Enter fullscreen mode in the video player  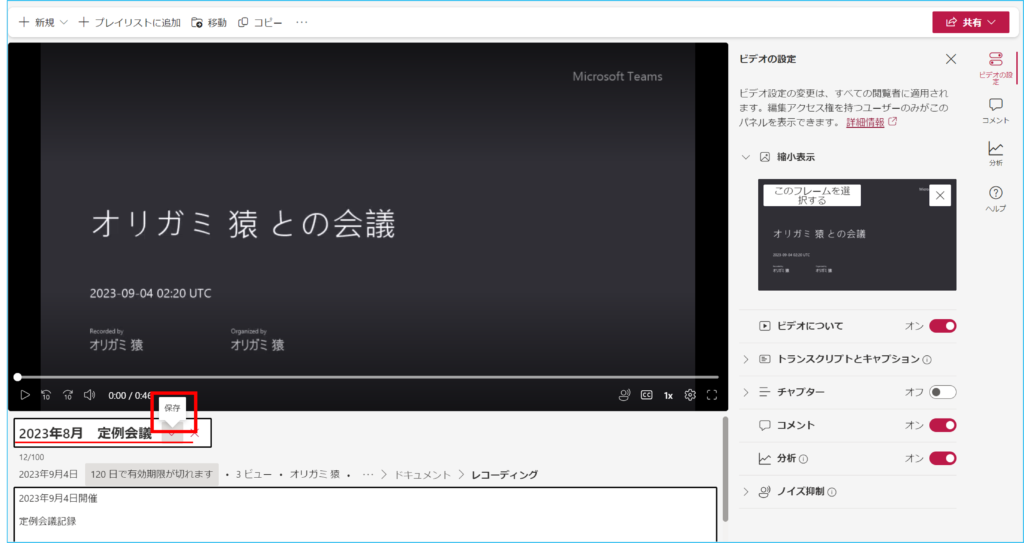point(712,395)
